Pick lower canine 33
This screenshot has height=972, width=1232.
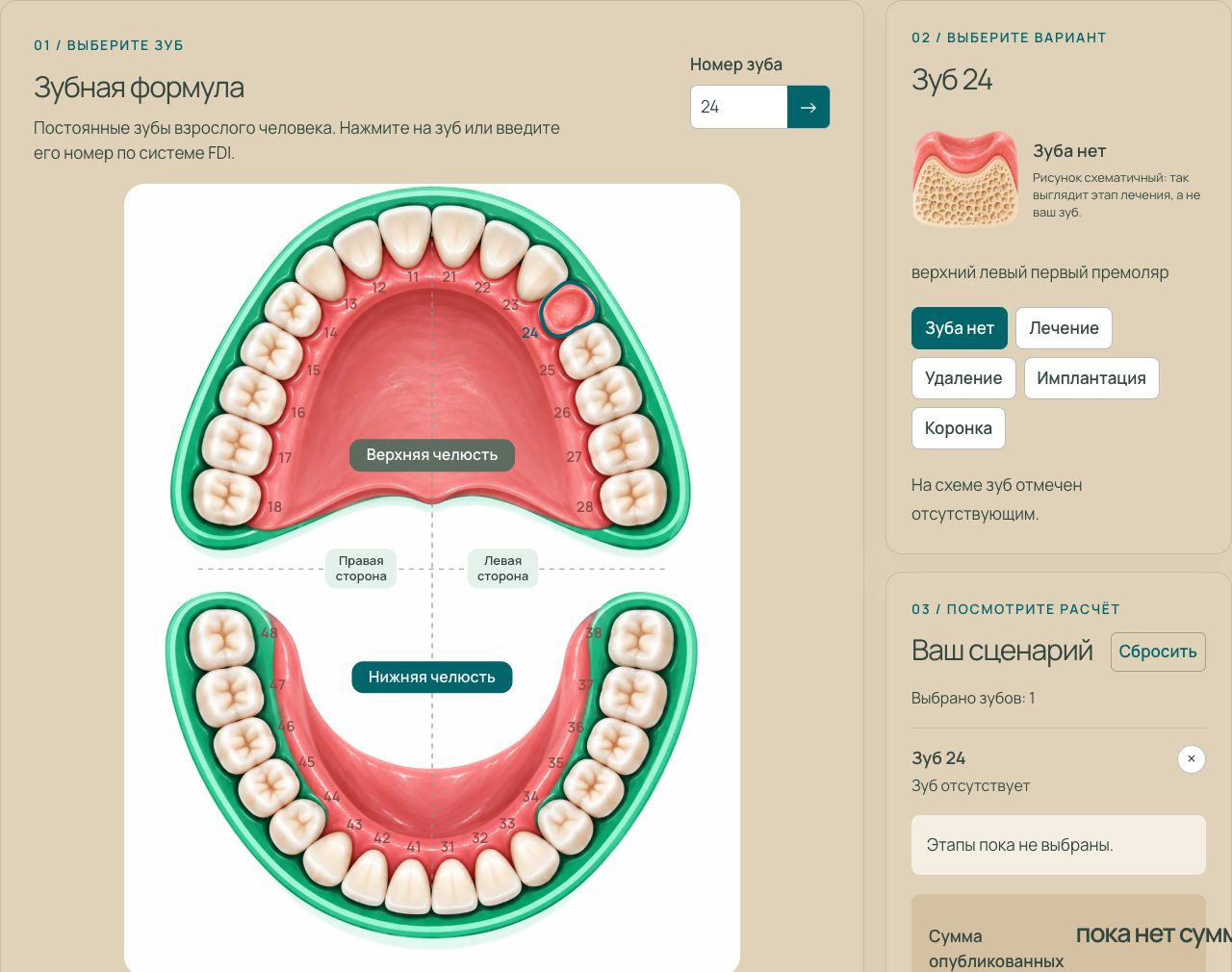click(x=535, y=857)
